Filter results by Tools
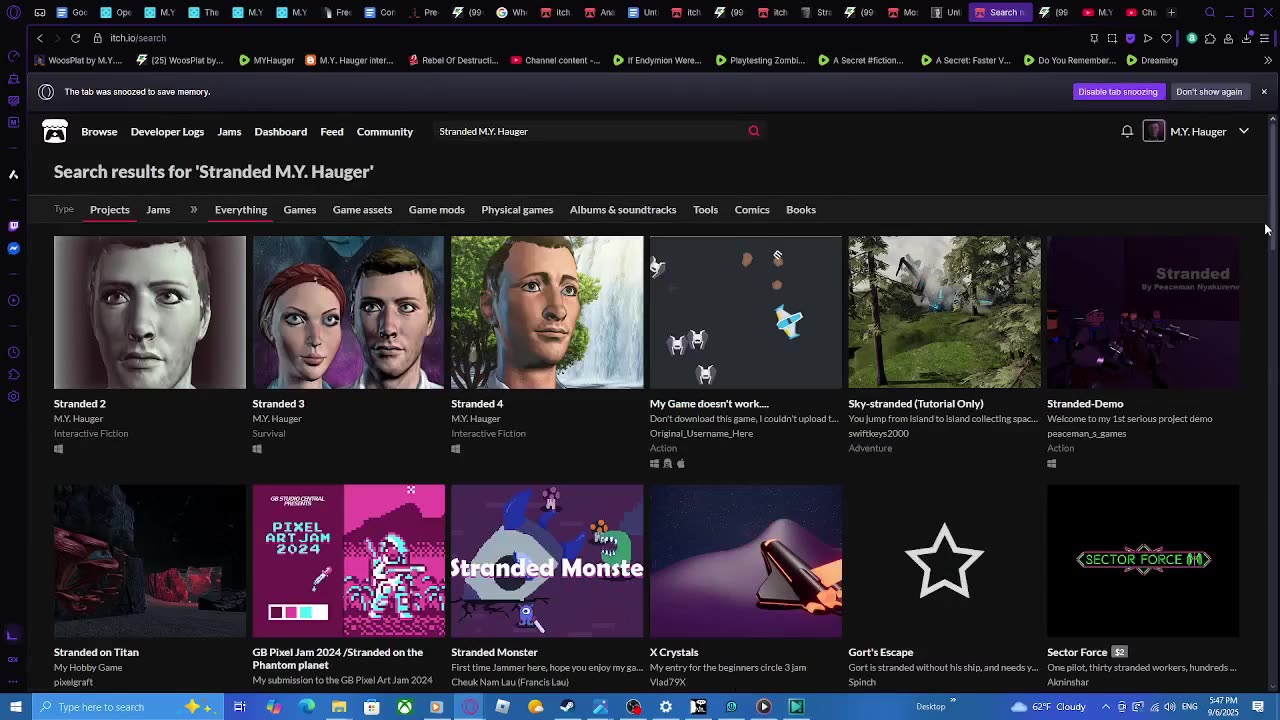 706,210
